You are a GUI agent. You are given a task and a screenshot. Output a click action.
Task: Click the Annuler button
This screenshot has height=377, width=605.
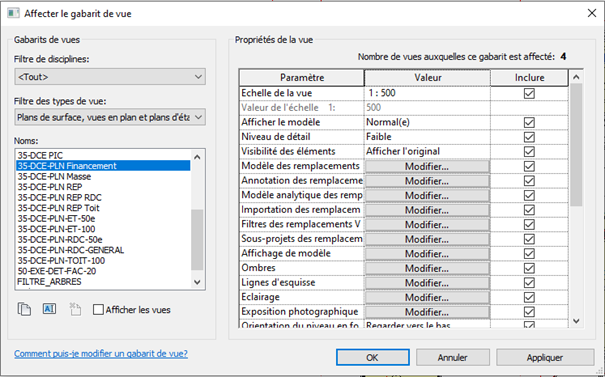[453, 357]
